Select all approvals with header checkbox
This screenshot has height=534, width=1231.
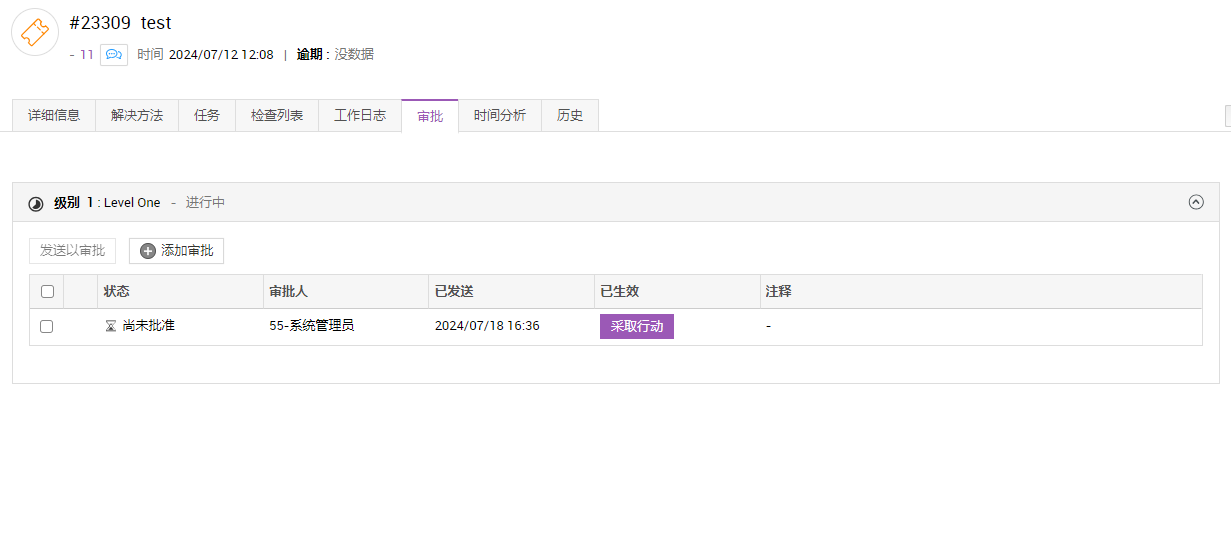[47, 292]
